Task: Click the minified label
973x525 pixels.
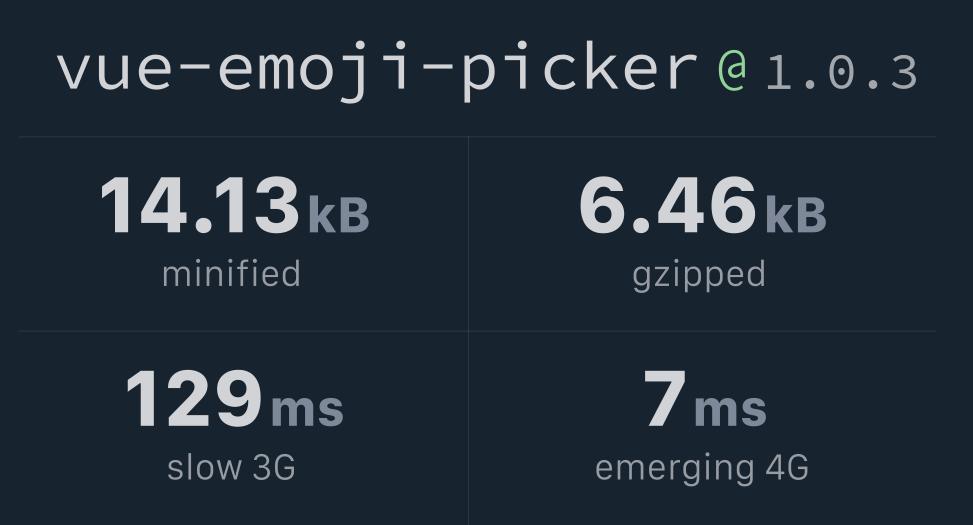Action: pyautogui.click(x=231, y=274)
